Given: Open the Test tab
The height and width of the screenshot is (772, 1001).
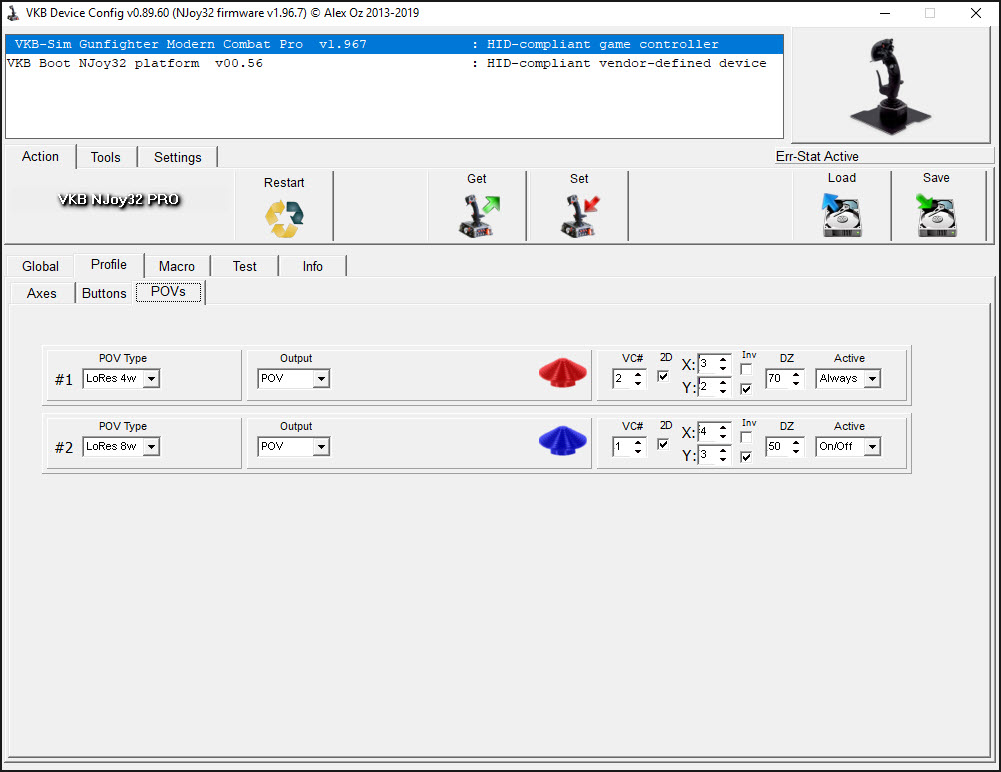Looking at the screenshot, I should pos(245,266).
